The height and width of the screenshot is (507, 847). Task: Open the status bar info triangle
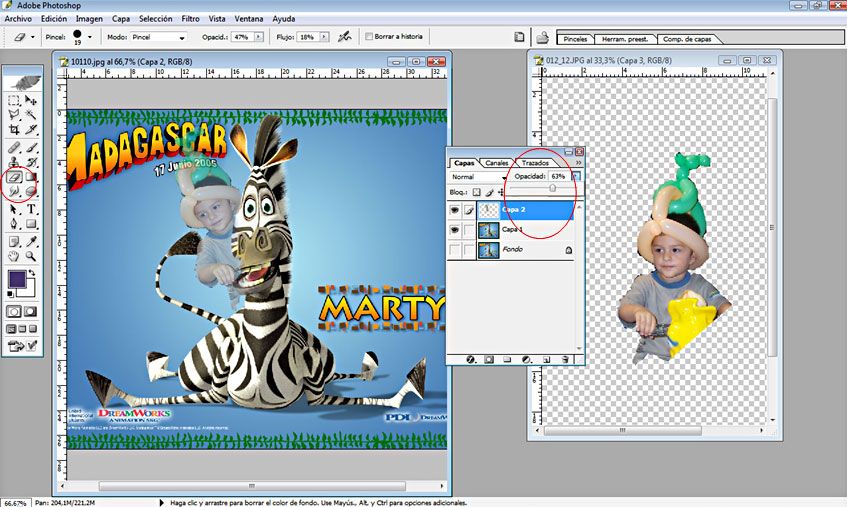[x=161, y=503]
